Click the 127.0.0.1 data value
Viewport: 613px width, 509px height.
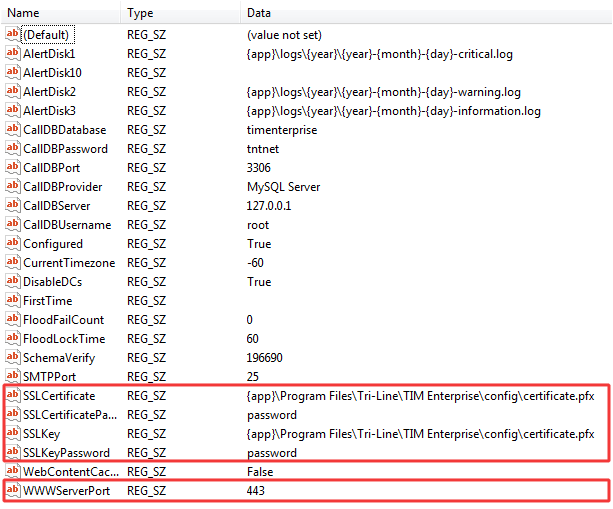pyautogui.click(x=269, y=206)
